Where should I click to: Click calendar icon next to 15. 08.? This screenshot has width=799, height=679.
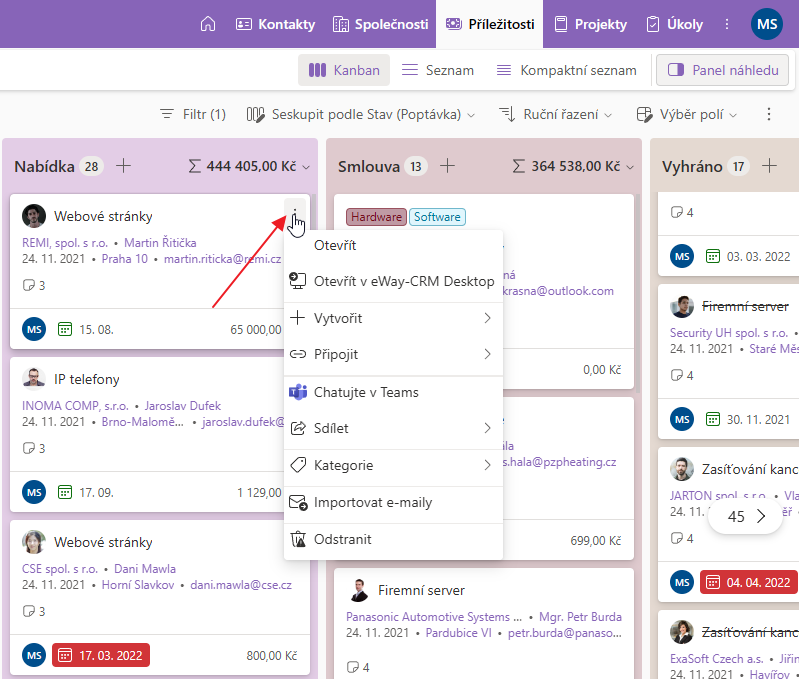coord(65,330)
